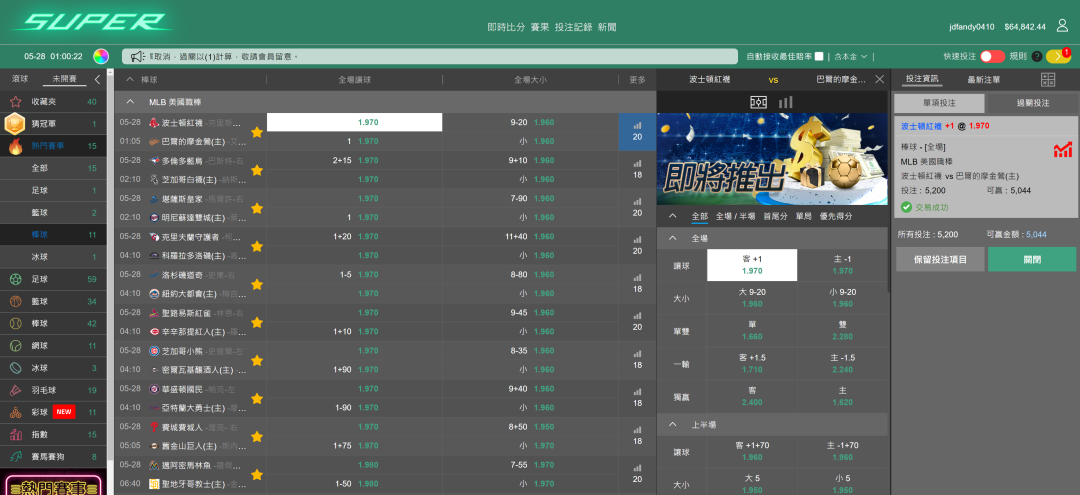Select 棒球 with baseball icon (42)

tap(54, 324)
